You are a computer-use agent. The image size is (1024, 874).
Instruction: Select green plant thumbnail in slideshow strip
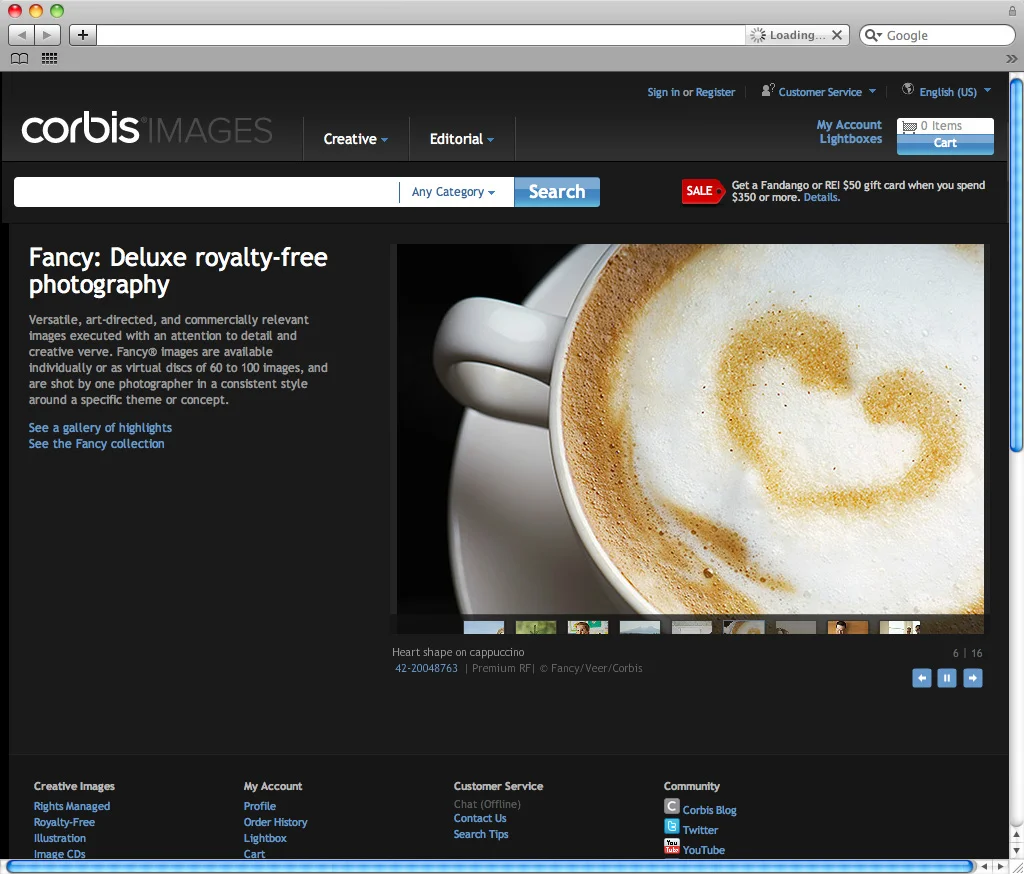[x=536, y=628]
